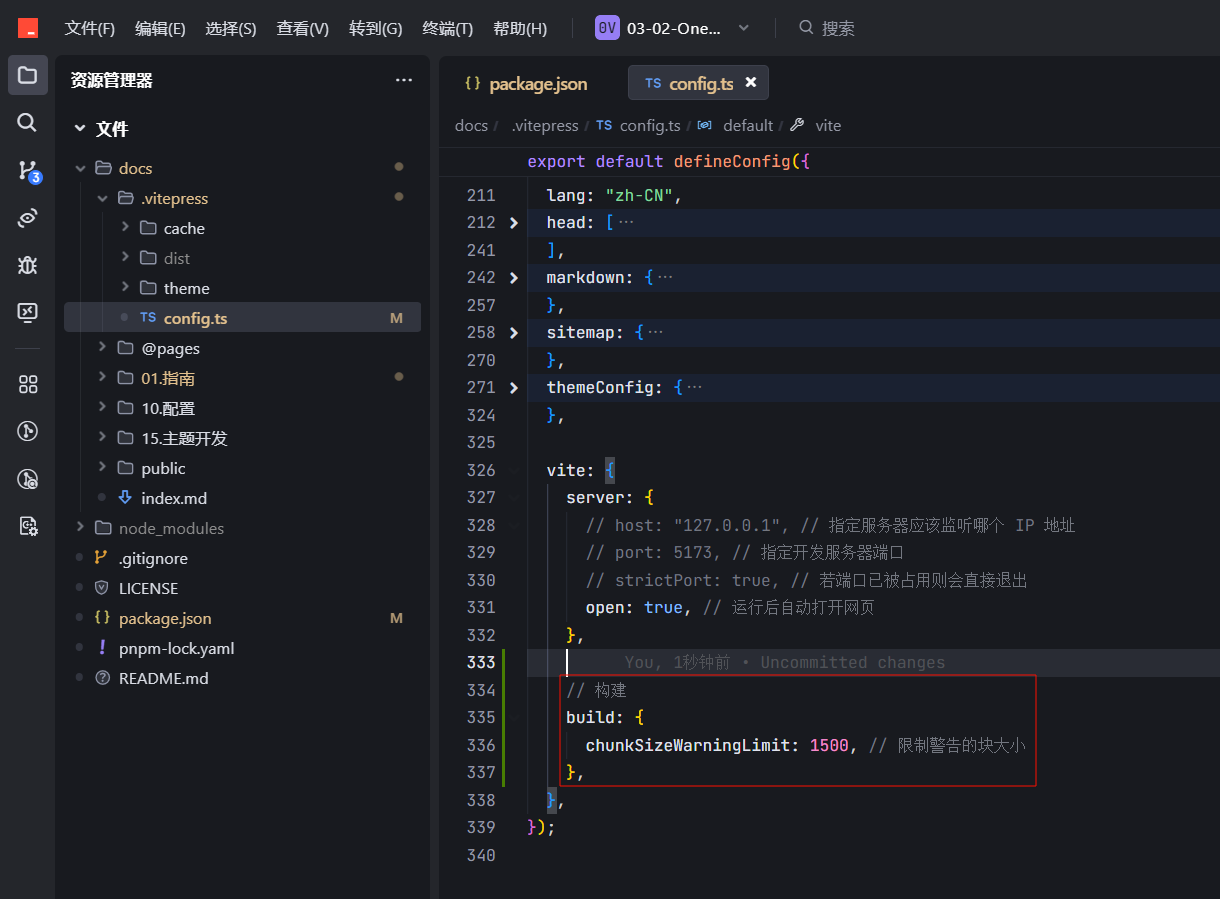Click the LICENSE shield icon
Viewport: 1220px width, 899px height.
point(101,588)
